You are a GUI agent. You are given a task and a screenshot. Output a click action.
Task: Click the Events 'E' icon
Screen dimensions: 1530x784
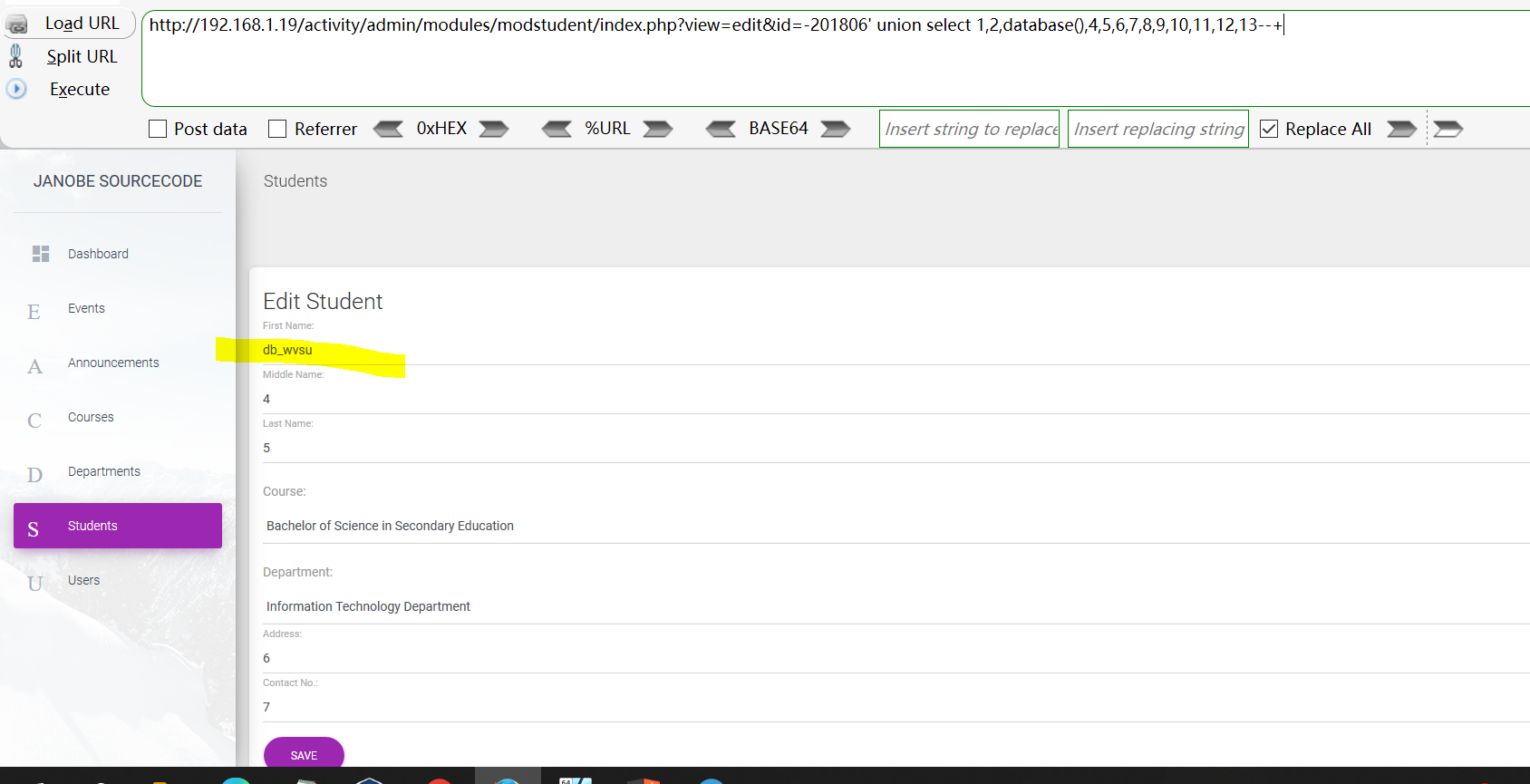tap(34, 312)
